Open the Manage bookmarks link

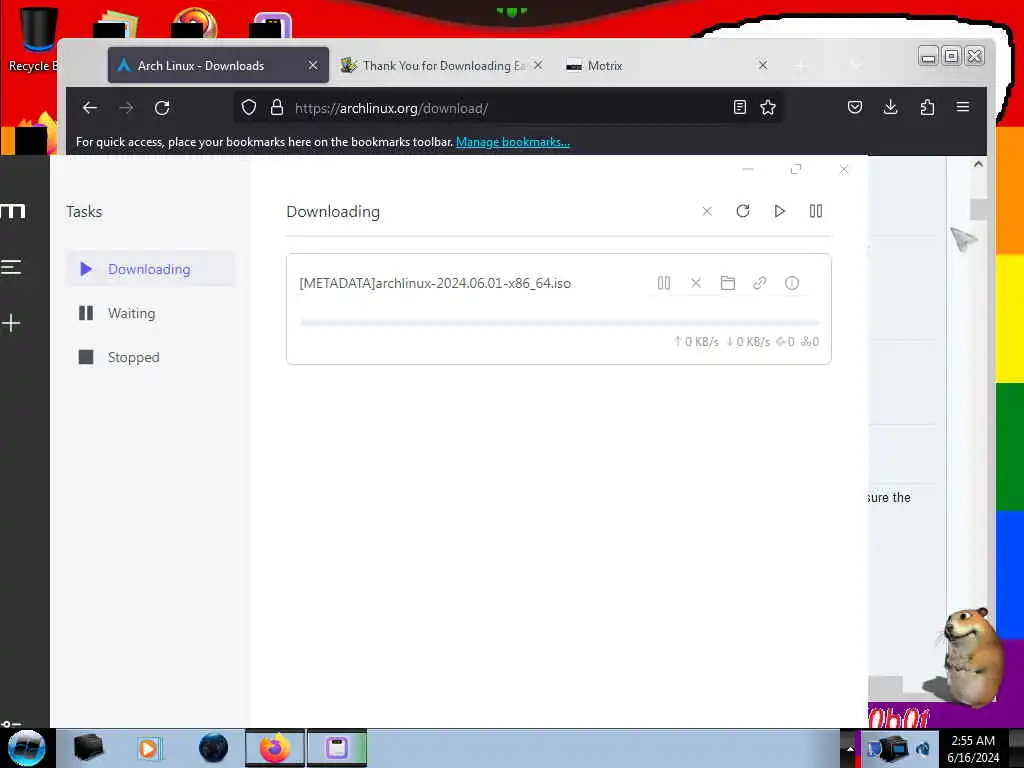(x=513, y=142)
